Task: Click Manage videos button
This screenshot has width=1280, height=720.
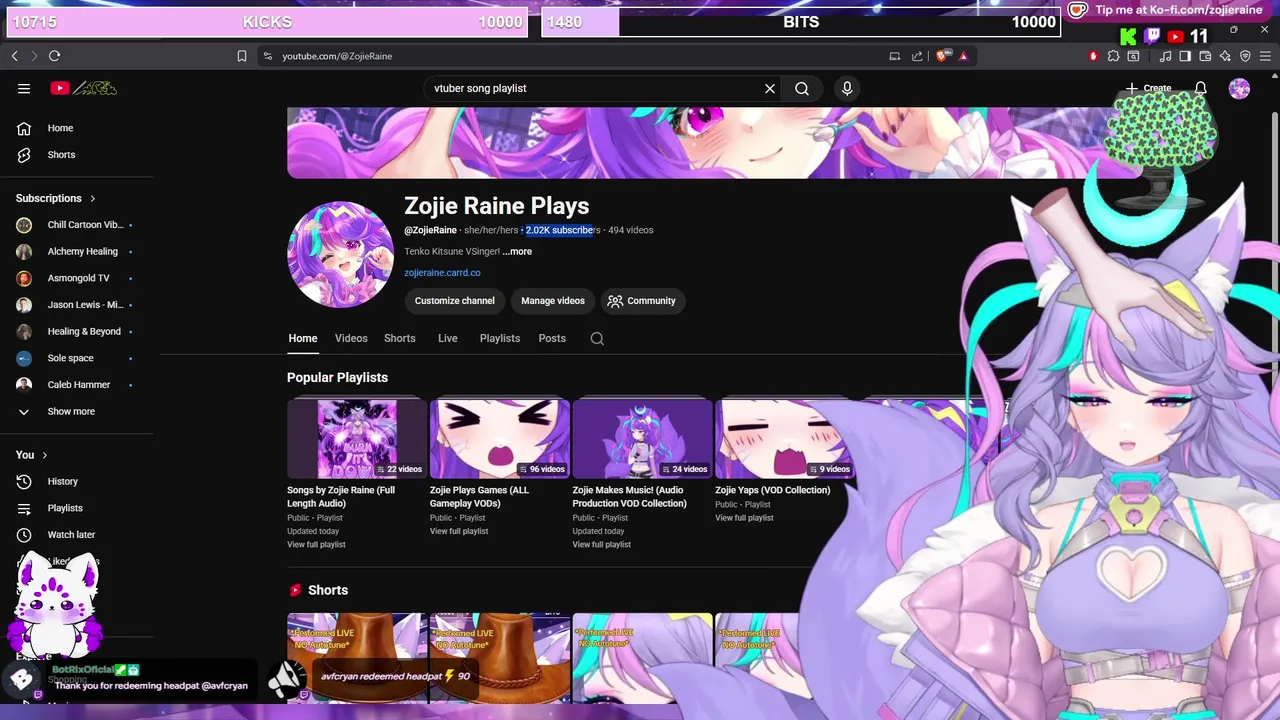Action: click(553, 301)
